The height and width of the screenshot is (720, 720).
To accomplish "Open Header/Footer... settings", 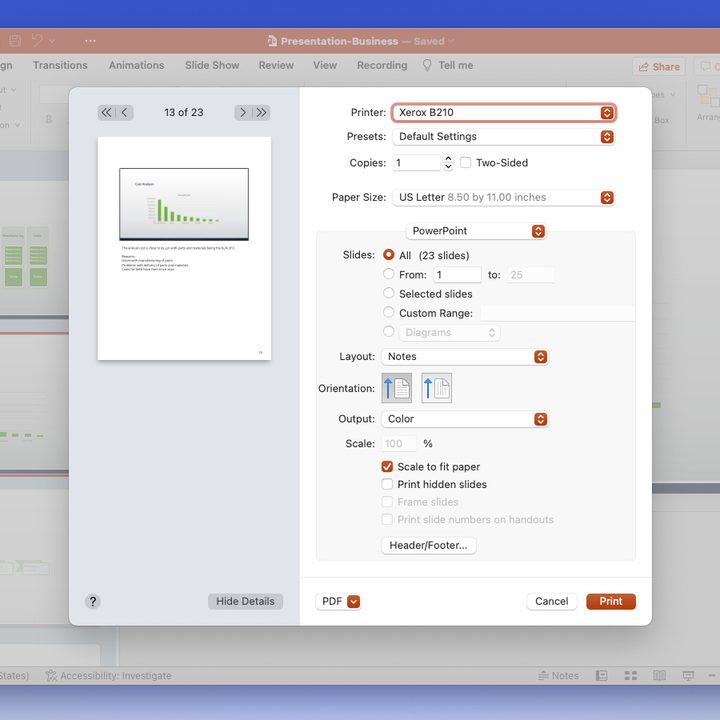I will (428, 546).
